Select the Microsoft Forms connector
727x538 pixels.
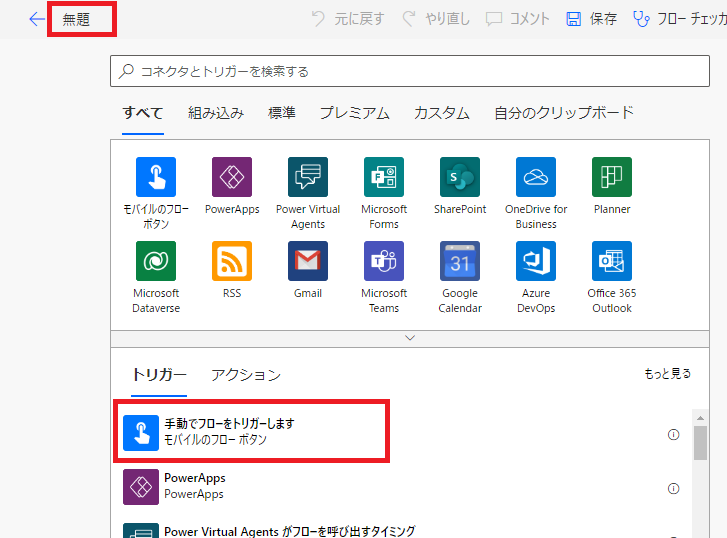384,193
